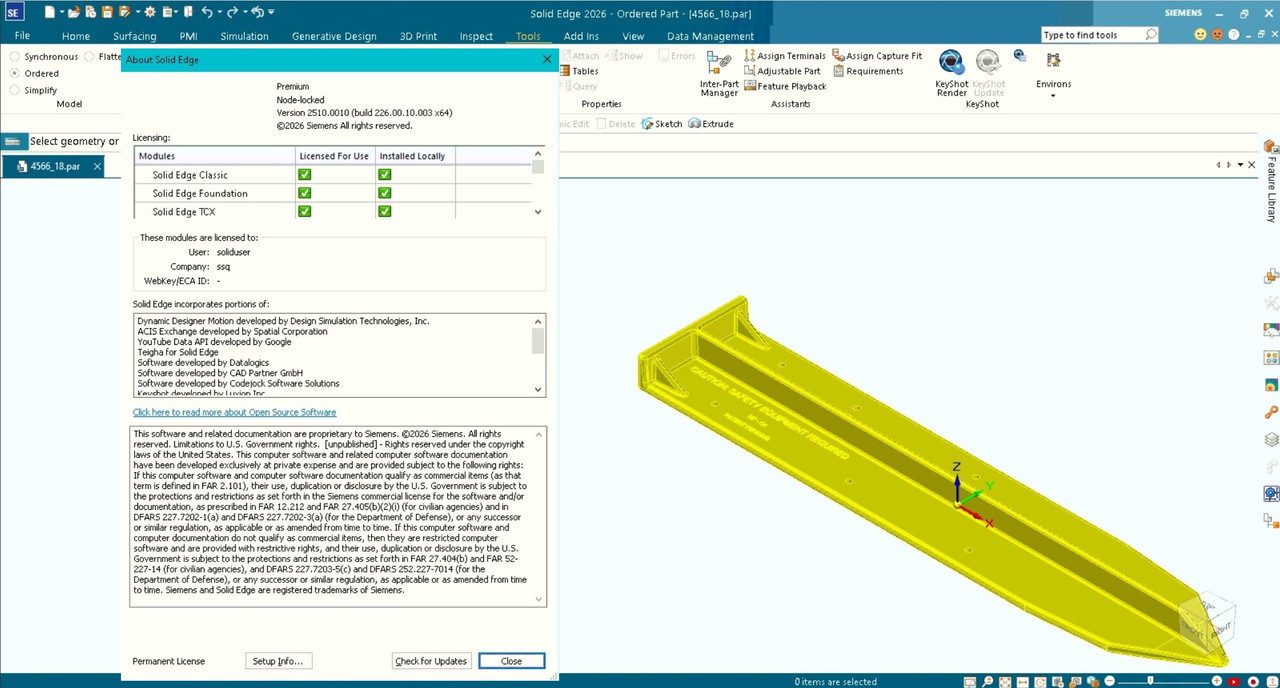Switch to the Home ribbon tab

[x=76, y=36]
